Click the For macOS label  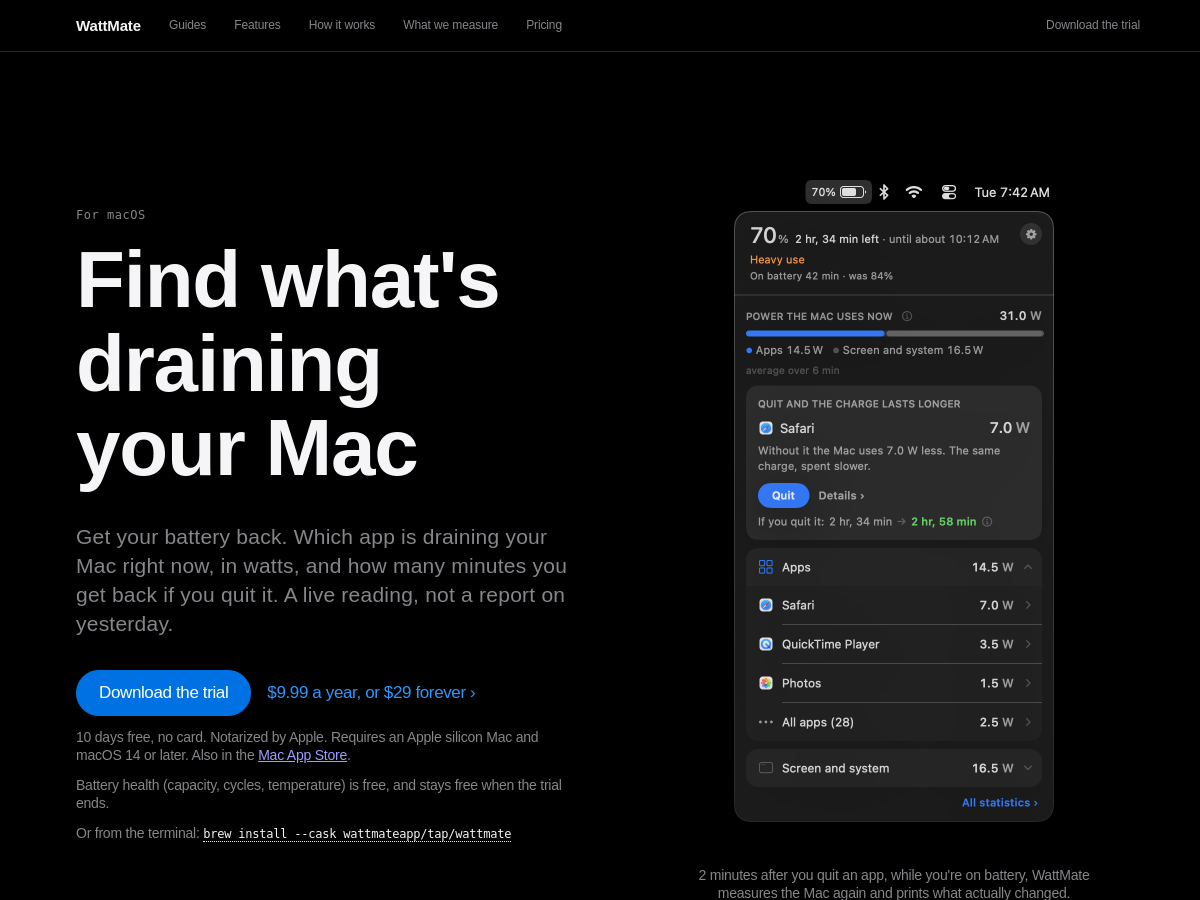[x=111, y=215]
